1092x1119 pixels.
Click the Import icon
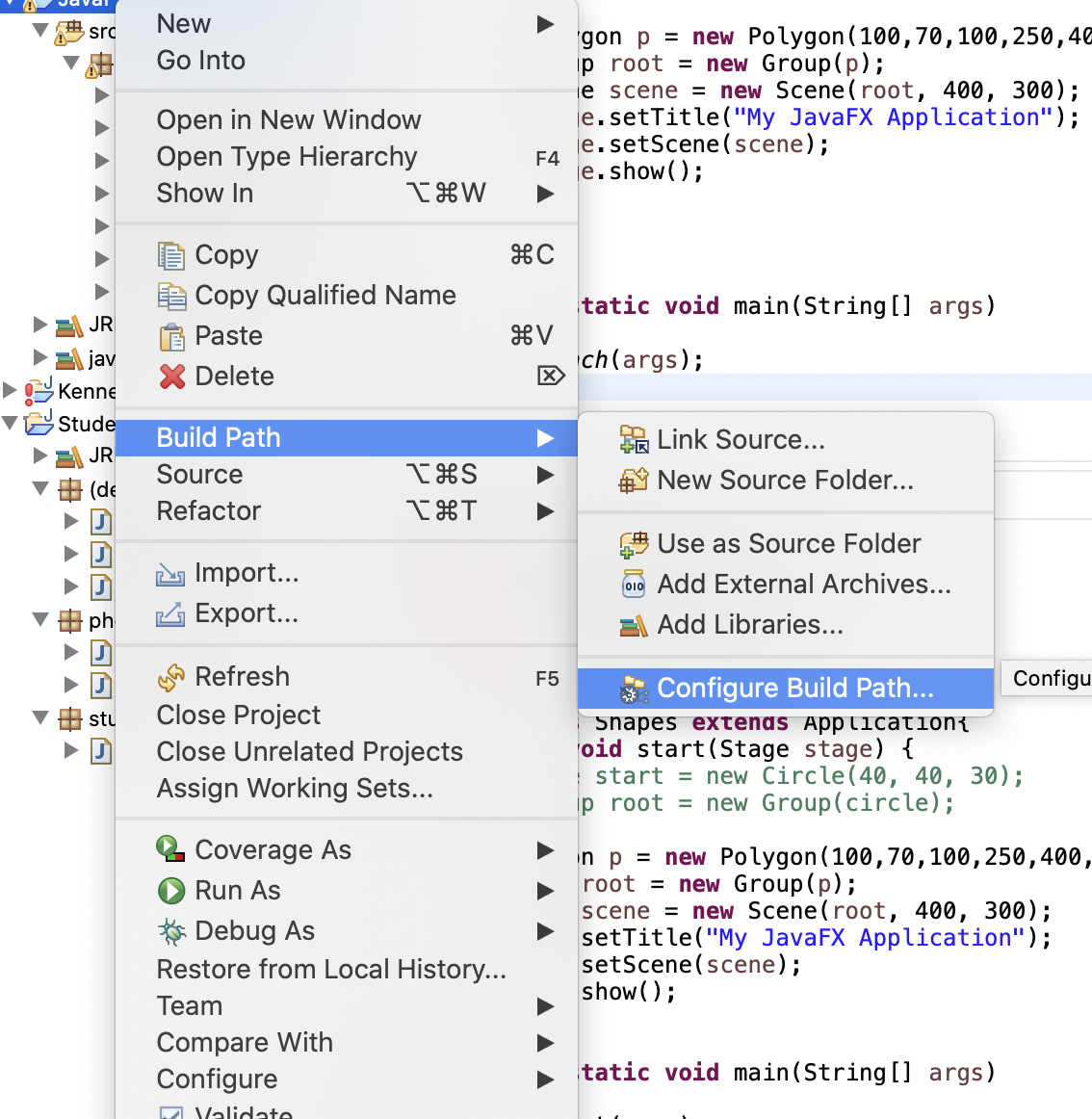click(x=170, y=574)
